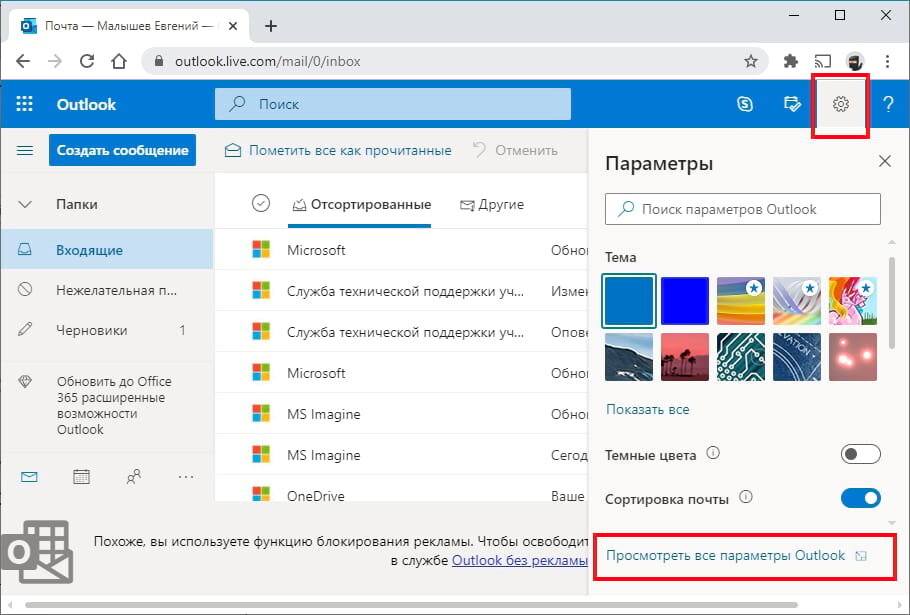This screenshot has width=910, height=615.
Task: Open the Calendar module icon
Action: coord(81,477)
